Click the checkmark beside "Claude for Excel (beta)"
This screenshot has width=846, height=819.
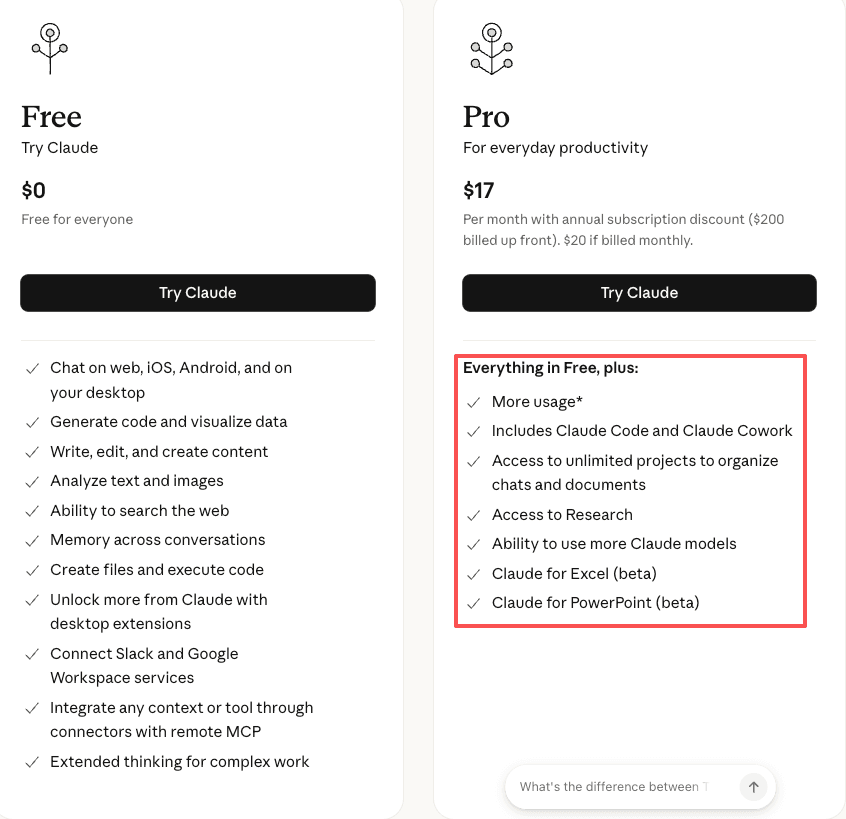tap(471, 573)
